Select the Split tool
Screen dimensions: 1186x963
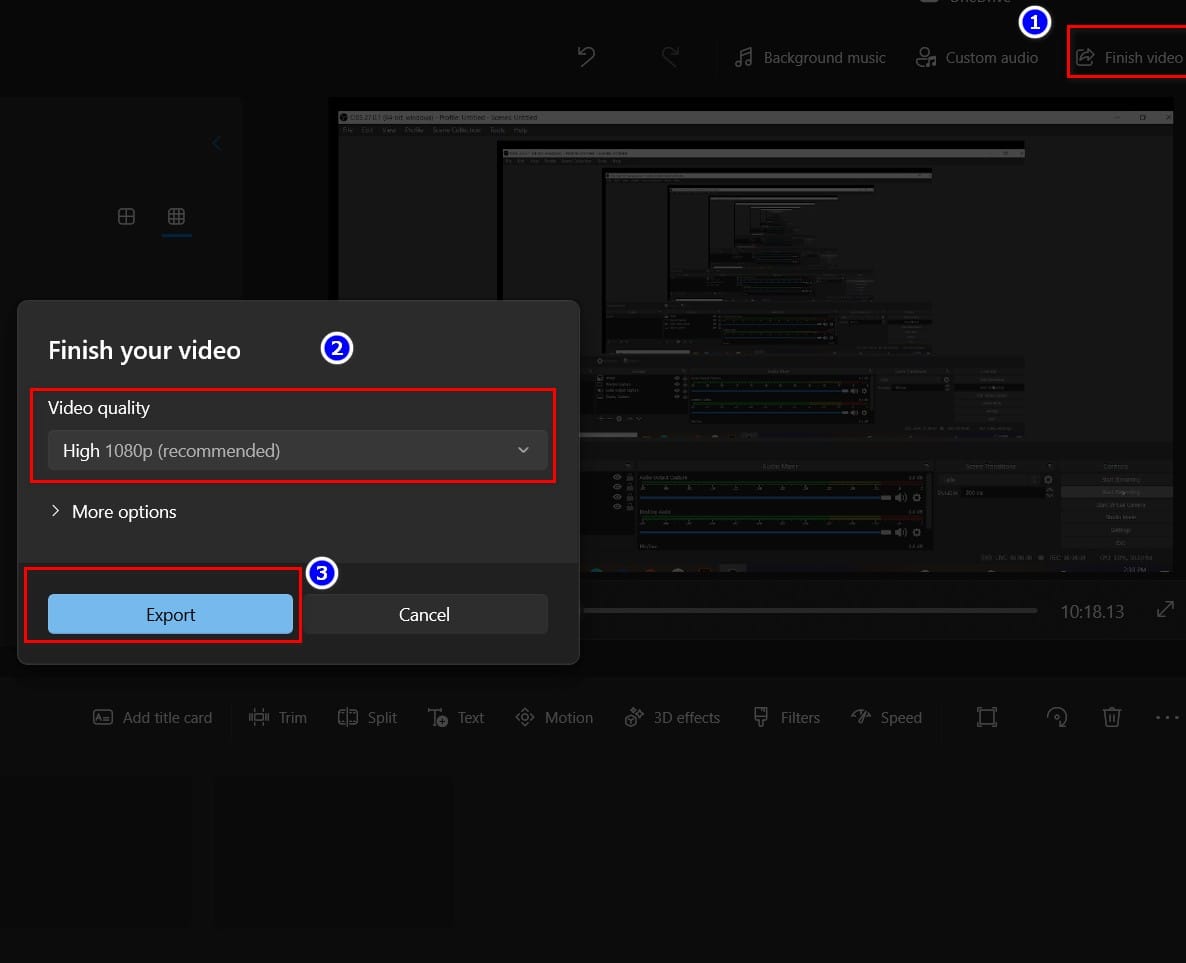point(367,717)
